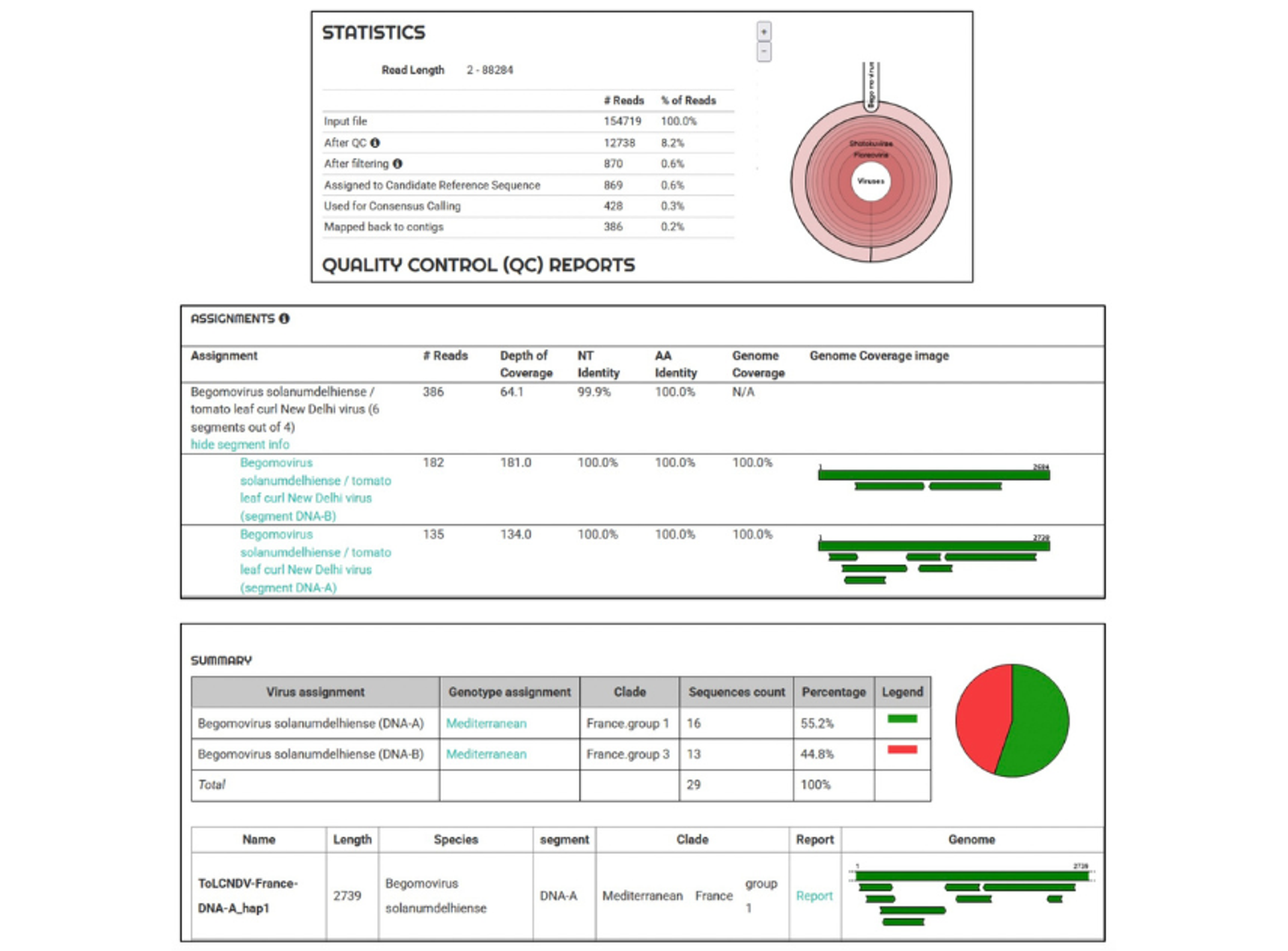1288x951 pixels.
Task: Zoom out the taxonomy chart with minus button
Action: [763, 52]
